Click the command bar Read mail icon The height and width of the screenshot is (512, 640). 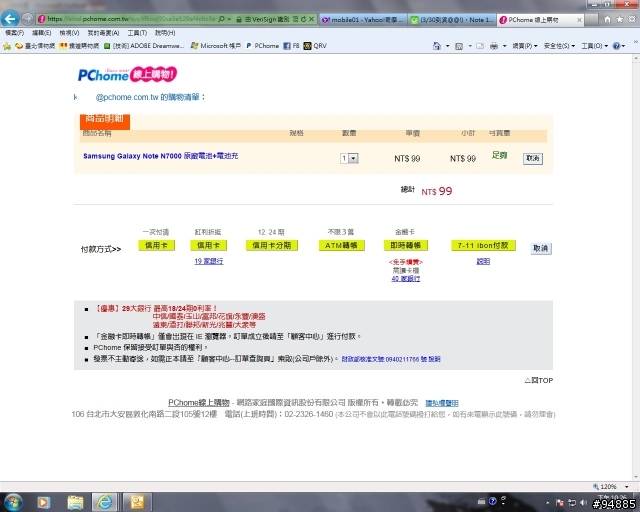480,46
